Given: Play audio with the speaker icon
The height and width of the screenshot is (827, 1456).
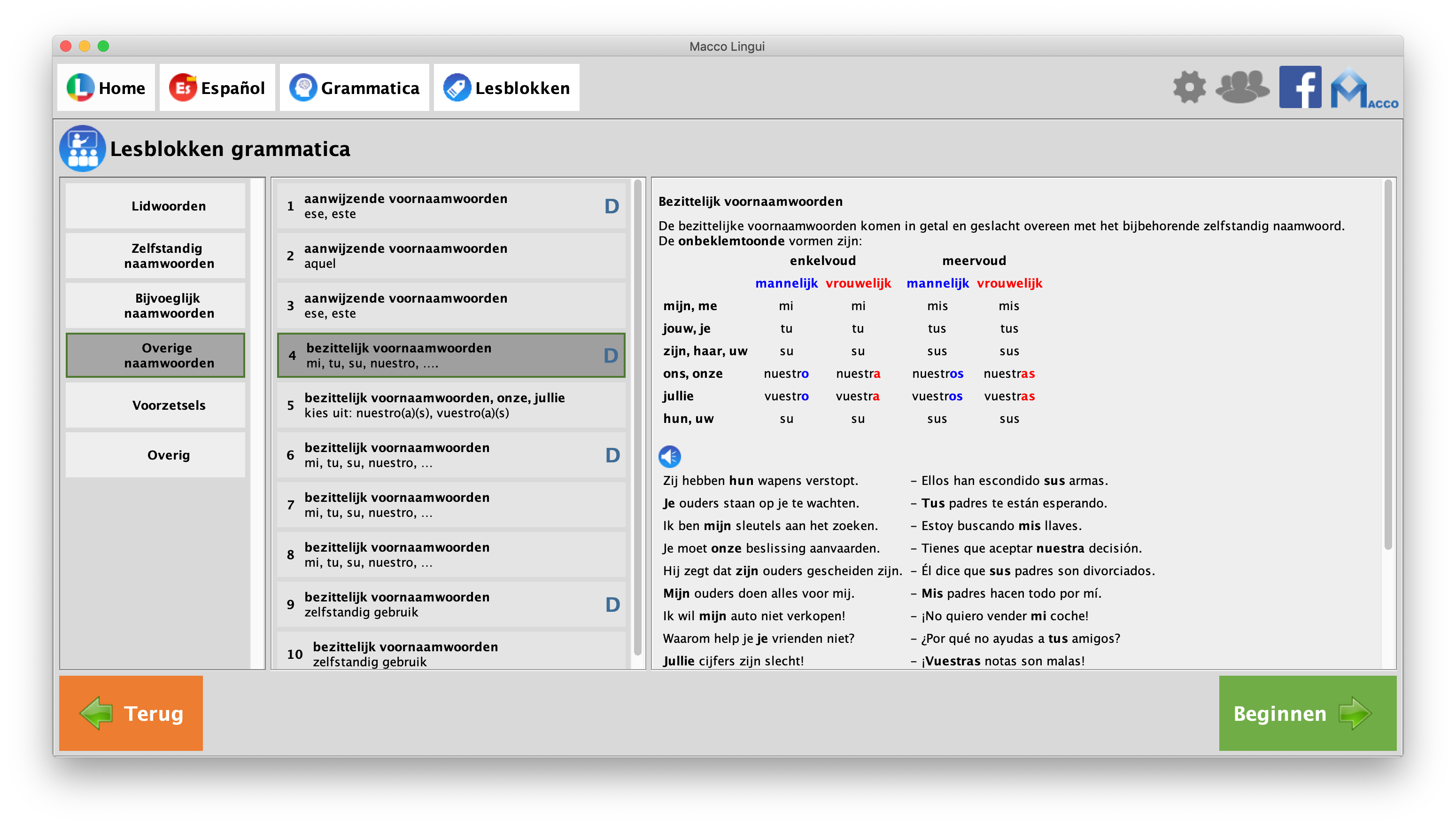Looking at the screenshot, I should coord(669,456).
